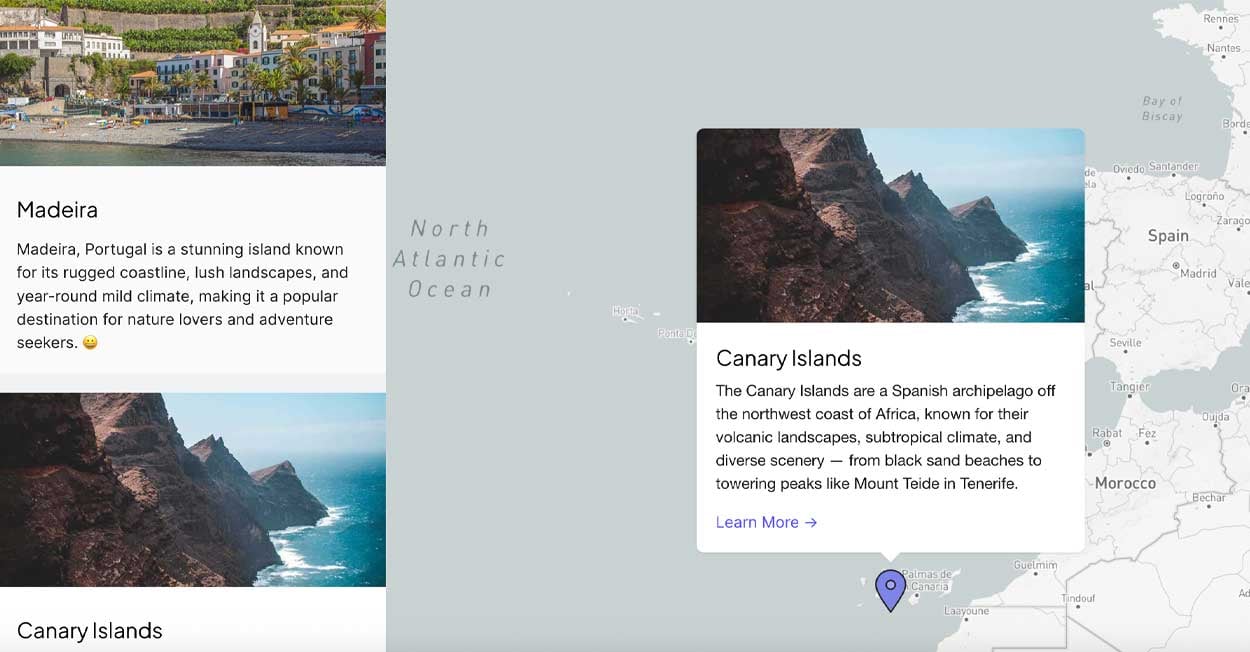
Task: Click the Madrid city dot on map
Action: [1174, 270]
